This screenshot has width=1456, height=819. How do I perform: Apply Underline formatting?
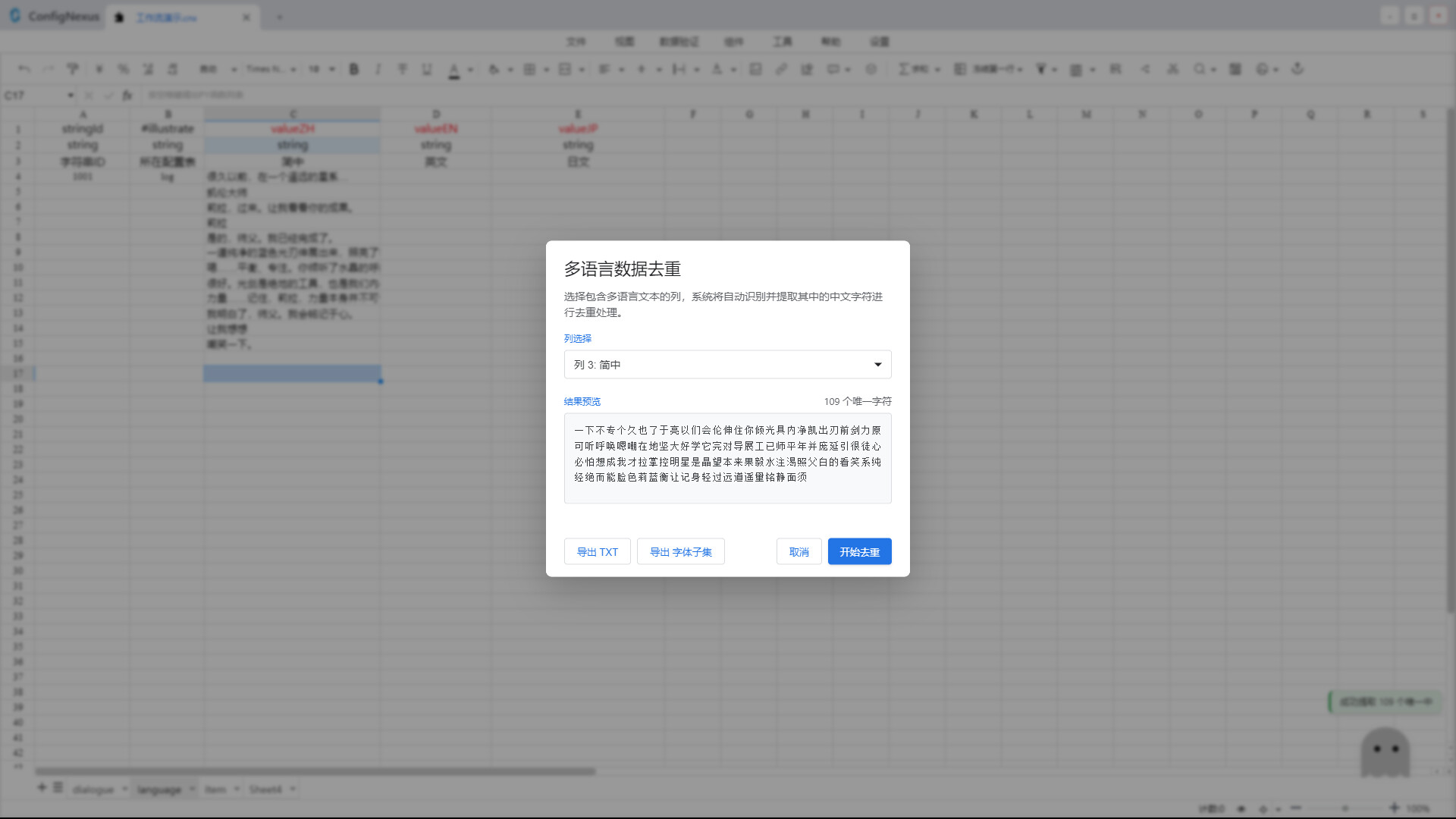[x=427, y=68]
